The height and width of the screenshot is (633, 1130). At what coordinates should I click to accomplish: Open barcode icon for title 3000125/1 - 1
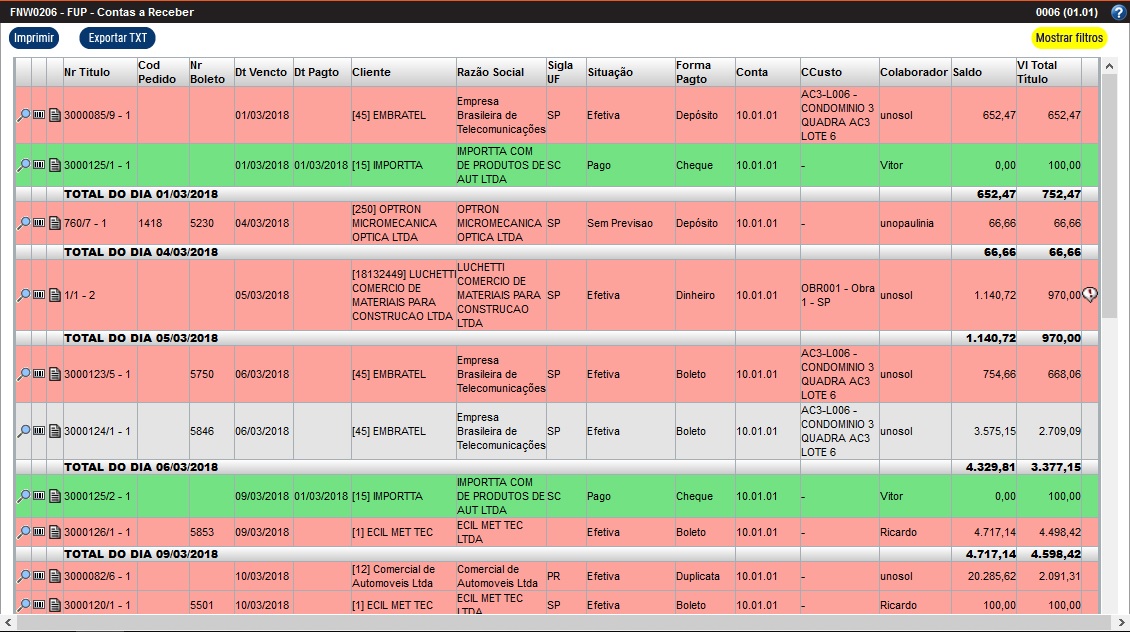(39, 165)
